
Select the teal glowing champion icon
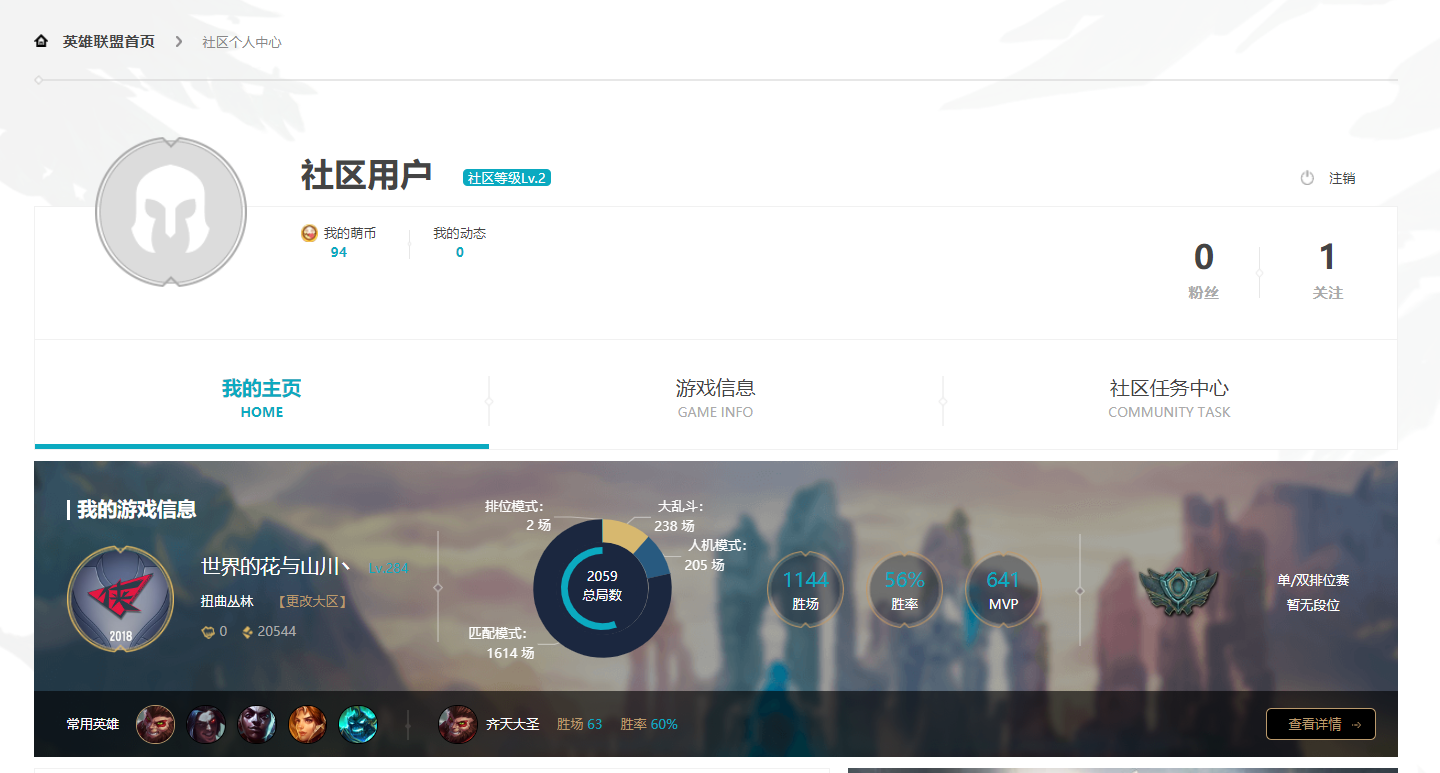point(358,724)
